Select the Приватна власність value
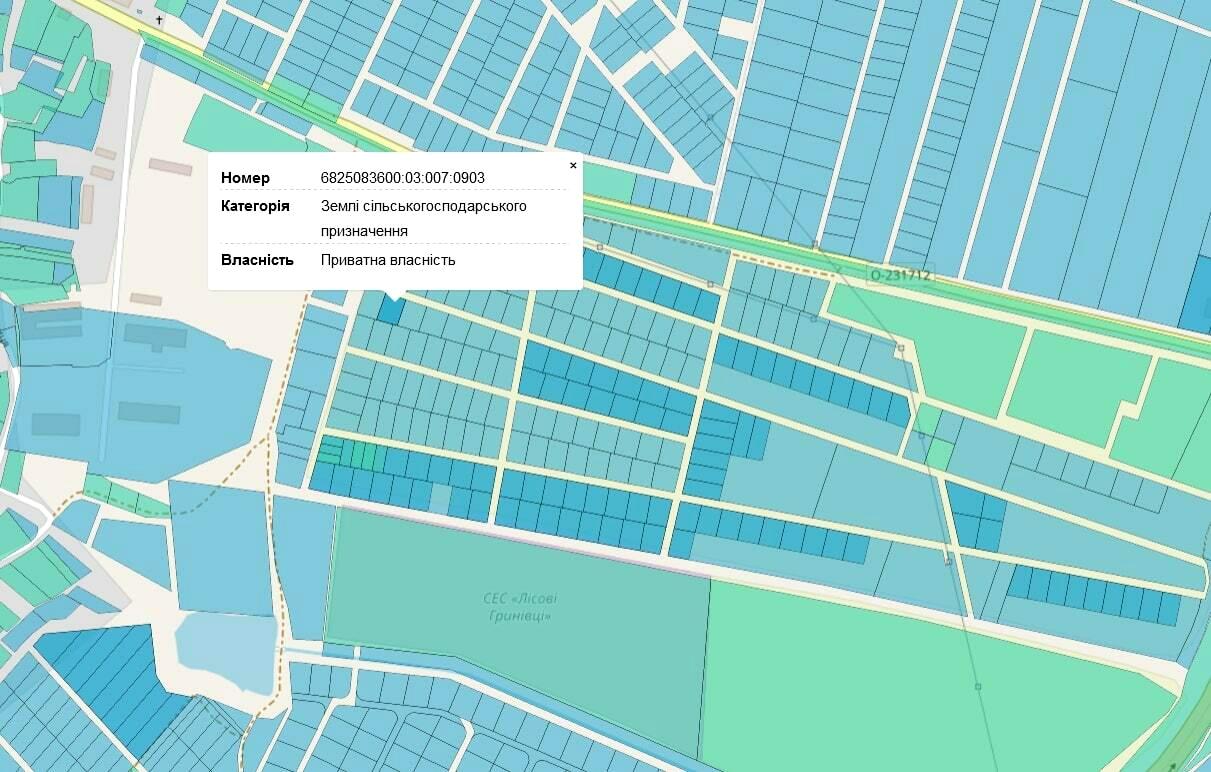1211x772 pixels. pos(388,260)
